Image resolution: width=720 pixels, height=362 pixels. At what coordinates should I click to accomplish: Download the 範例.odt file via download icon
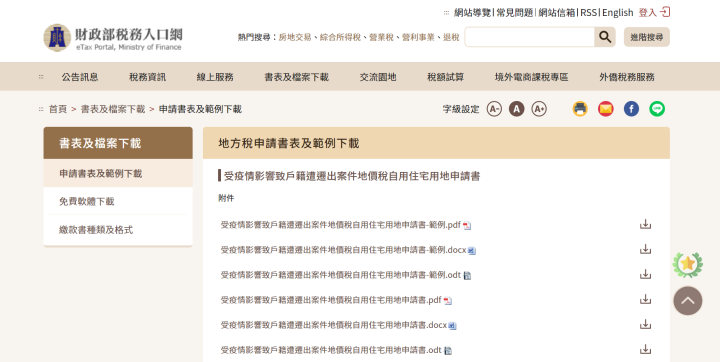(646, 274)
